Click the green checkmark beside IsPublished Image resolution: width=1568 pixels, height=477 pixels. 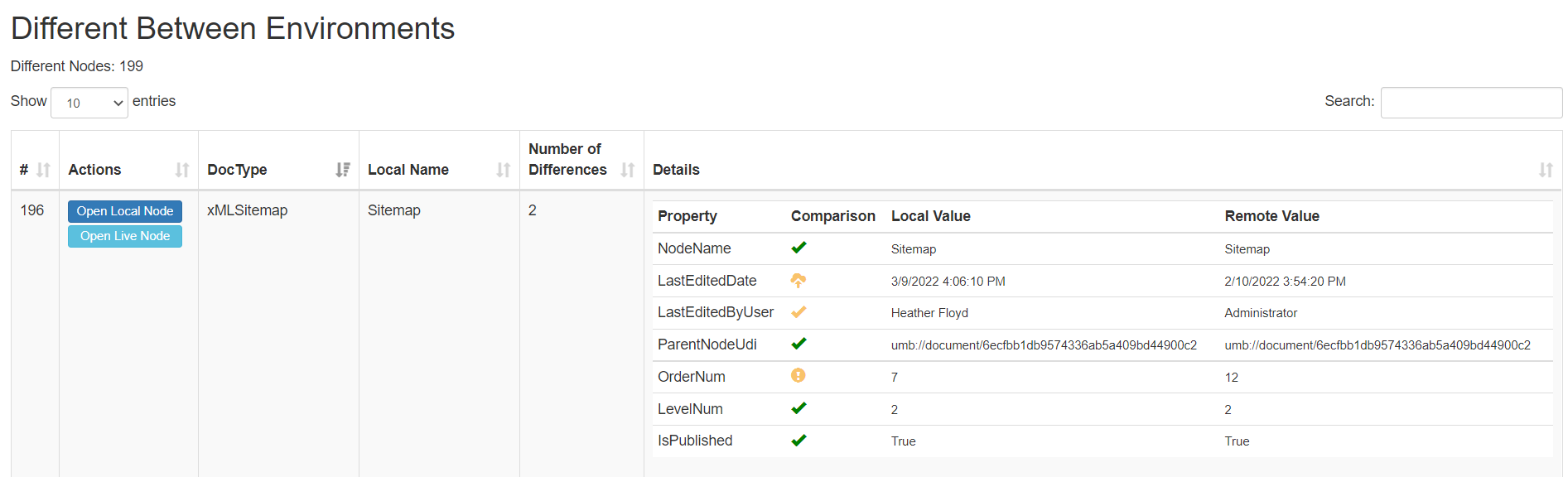(798, 441)
